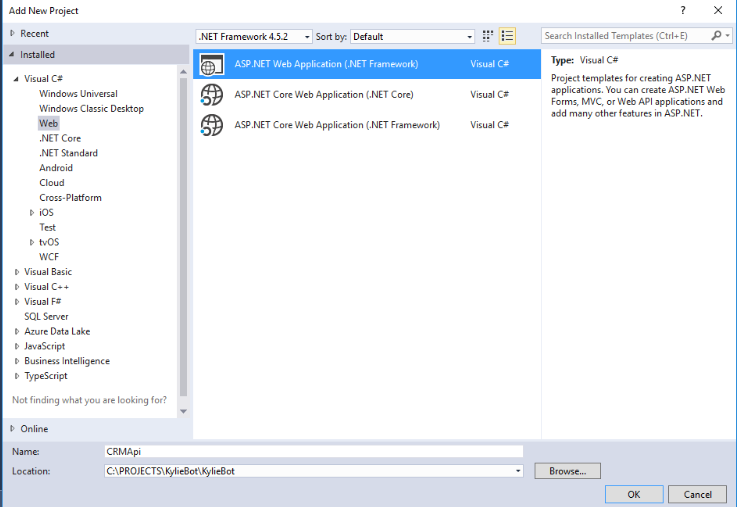737x507 pixels.
Task: Click the Location path input field
Action: click(x=308, y=471)
